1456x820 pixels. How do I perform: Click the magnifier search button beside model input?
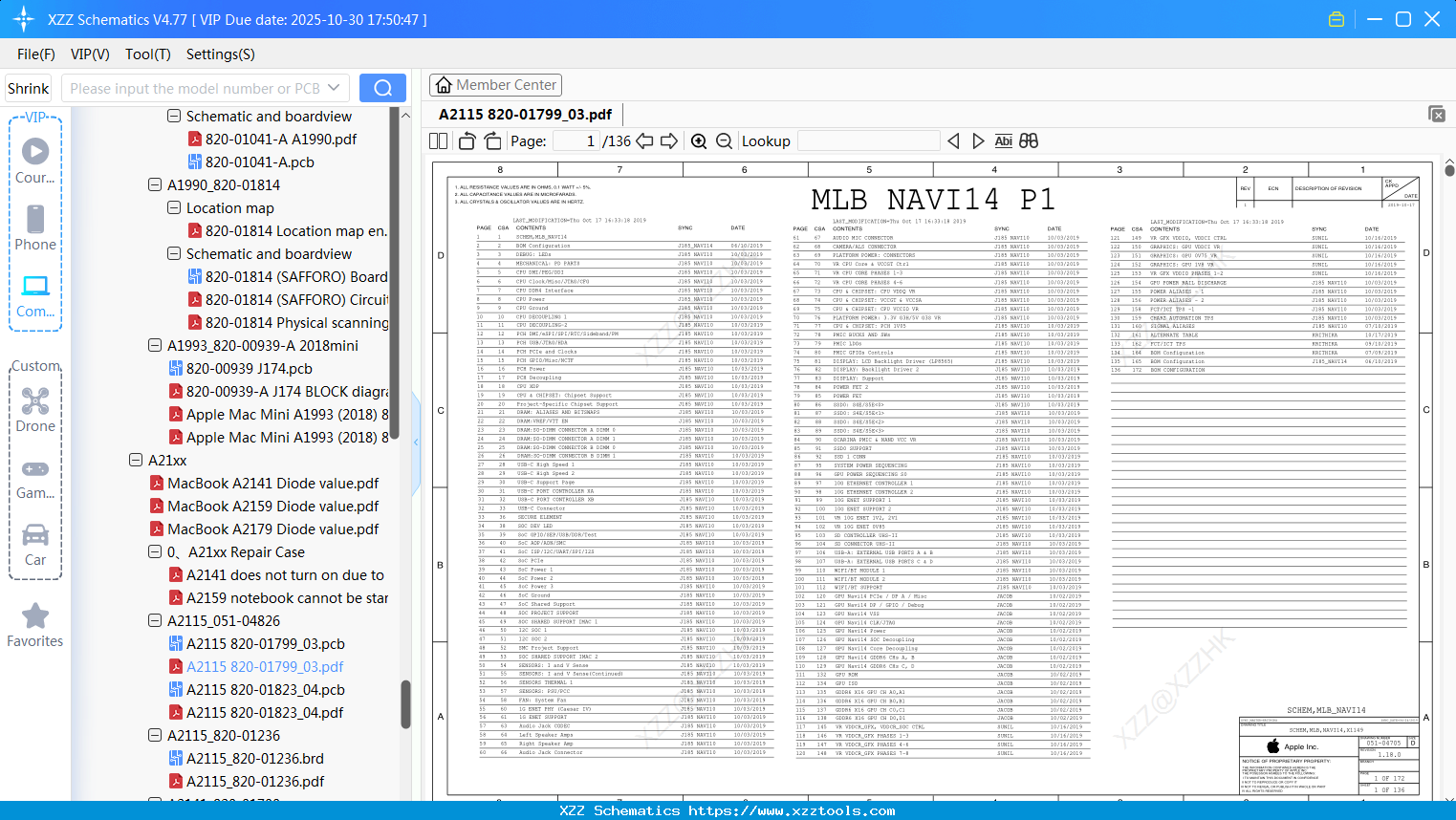[382, 88]
